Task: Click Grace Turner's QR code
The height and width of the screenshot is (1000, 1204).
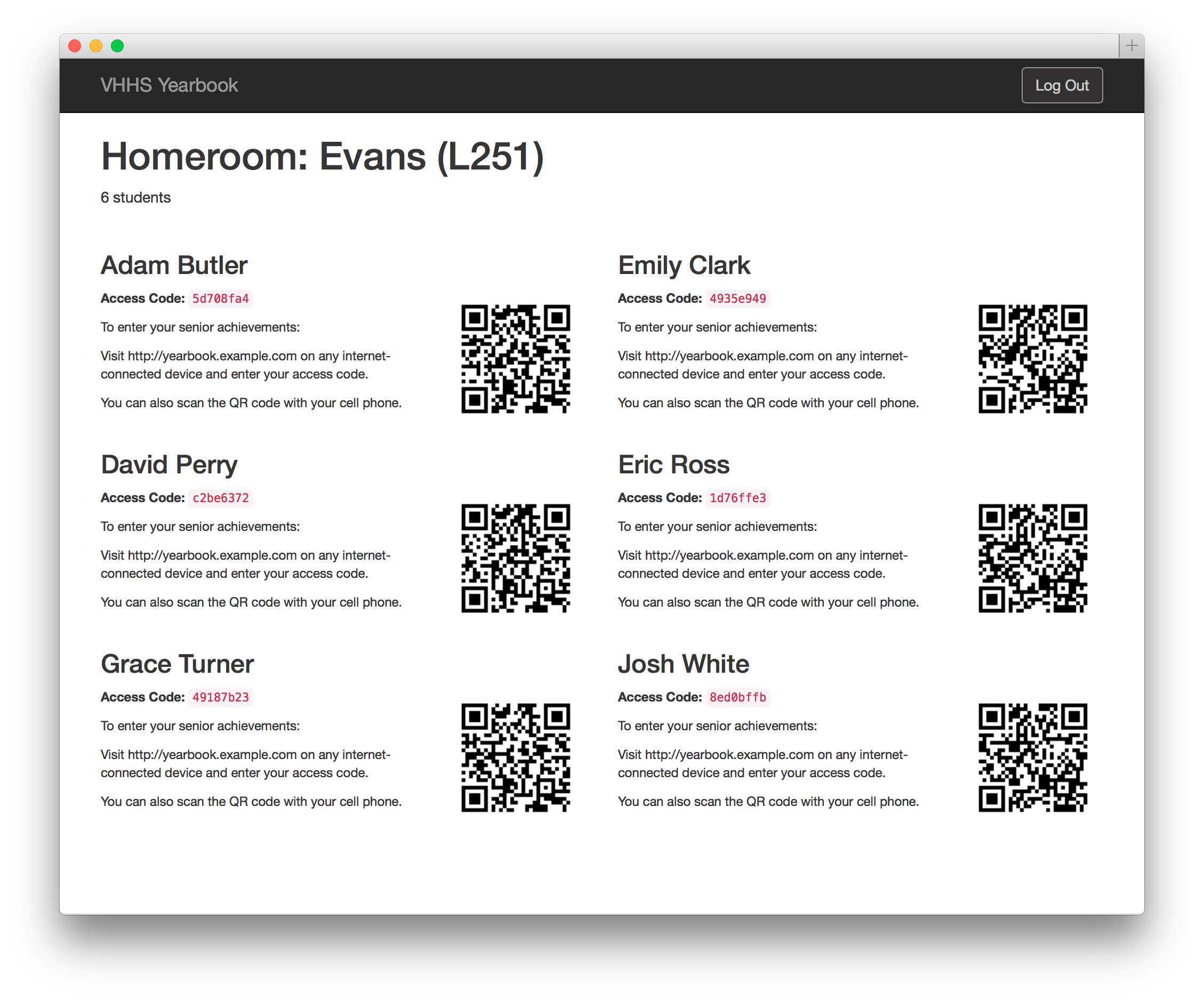Action: pyautogui.click(x=516, y=757)
